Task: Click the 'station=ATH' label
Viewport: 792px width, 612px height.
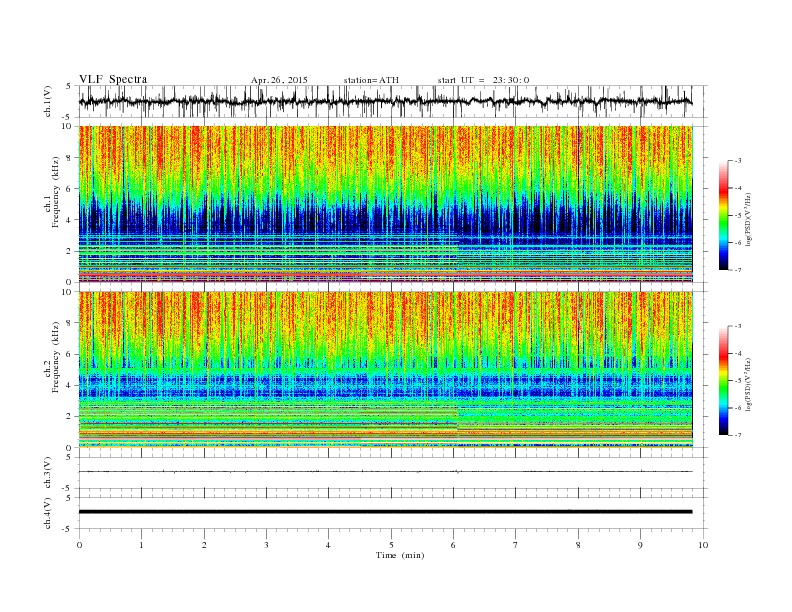Action: coord(371,80)
